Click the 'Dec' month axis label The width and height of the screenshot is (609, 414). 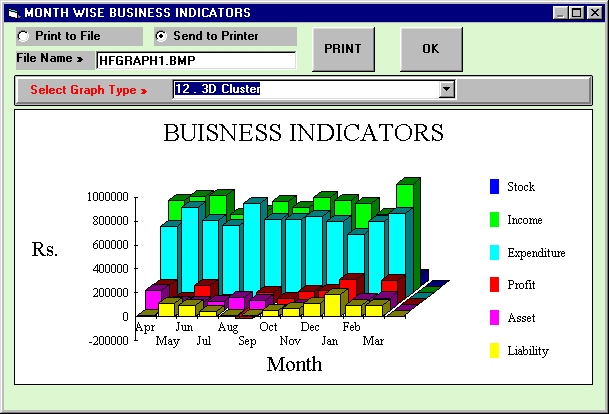tap(310, 327)
